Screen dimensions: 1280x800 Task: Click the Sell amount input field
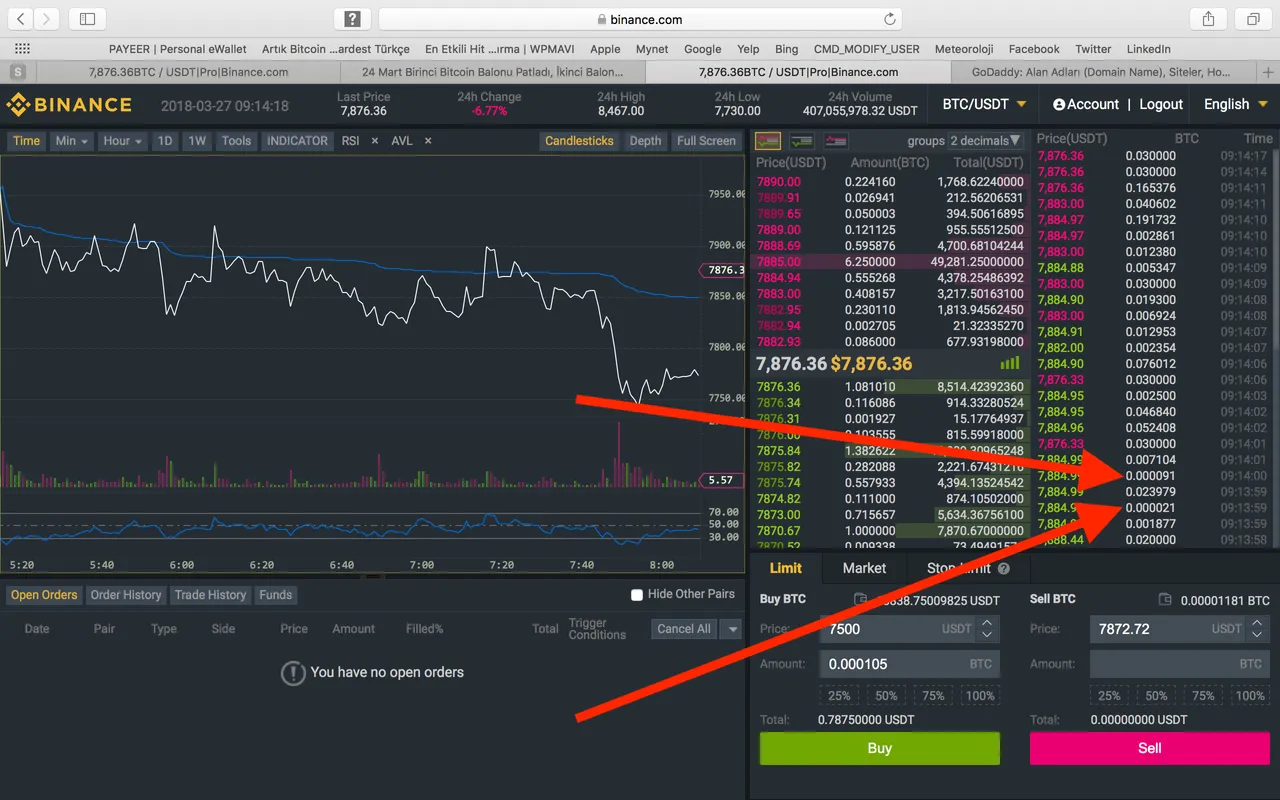[1179, 664]
